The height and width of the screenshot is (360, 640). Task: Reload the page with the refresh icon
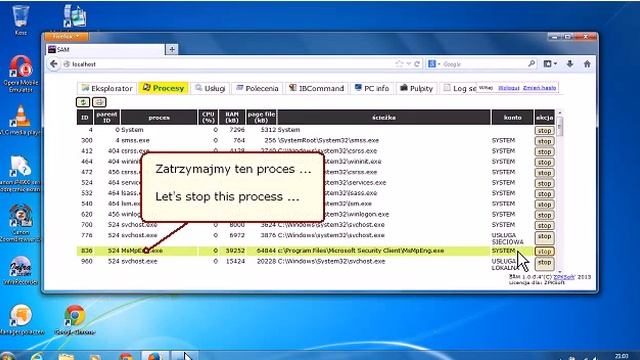(x=417, y=64)
